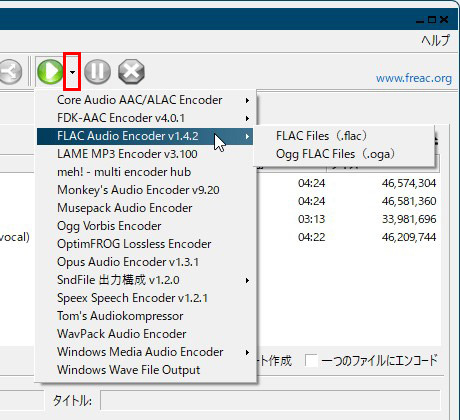Click the Pause encoding button
Screen dimensions: 460x420
pos(97,71)
